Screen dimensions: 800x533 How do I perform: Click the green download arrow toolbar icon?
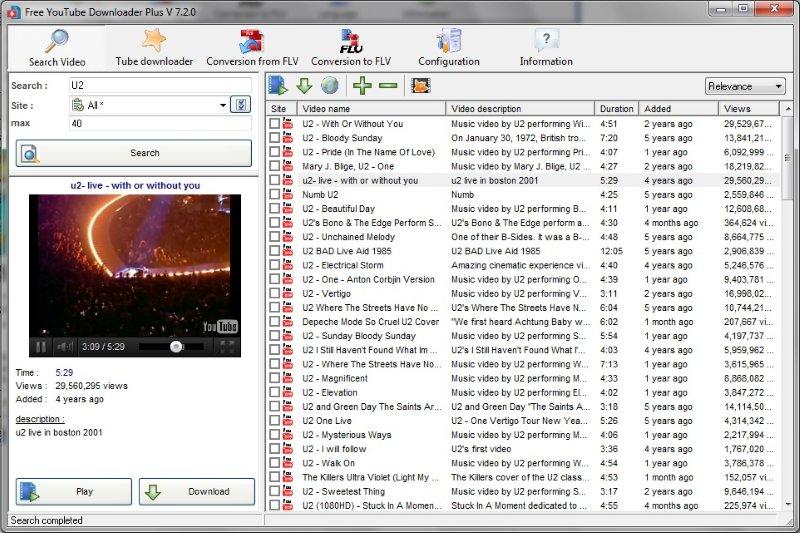[304, 86]
